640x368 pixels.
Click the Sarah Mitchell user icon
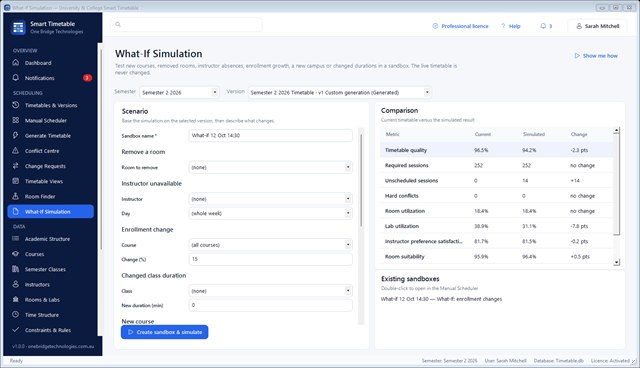[x=579, y=26]
